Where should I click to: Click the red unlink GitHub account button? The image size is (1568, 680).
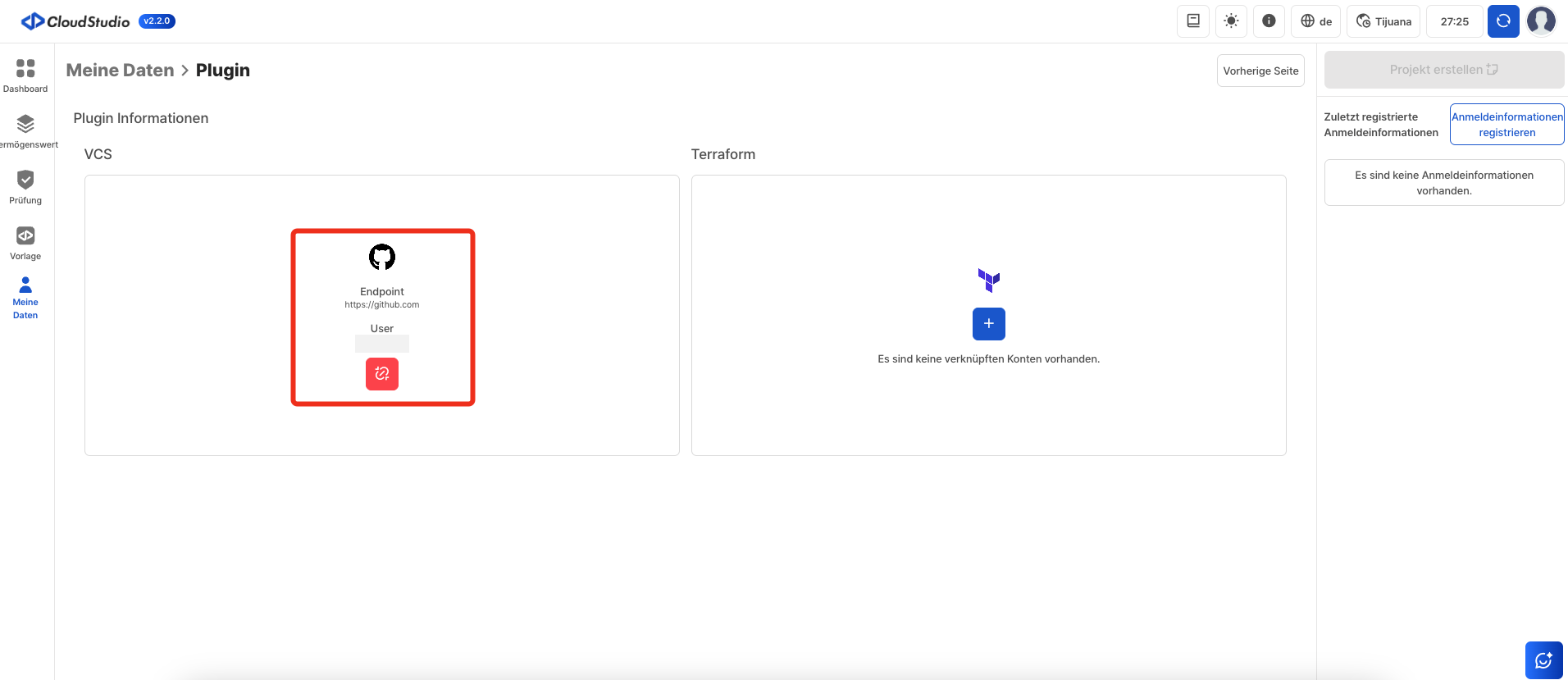pos(382,374)
